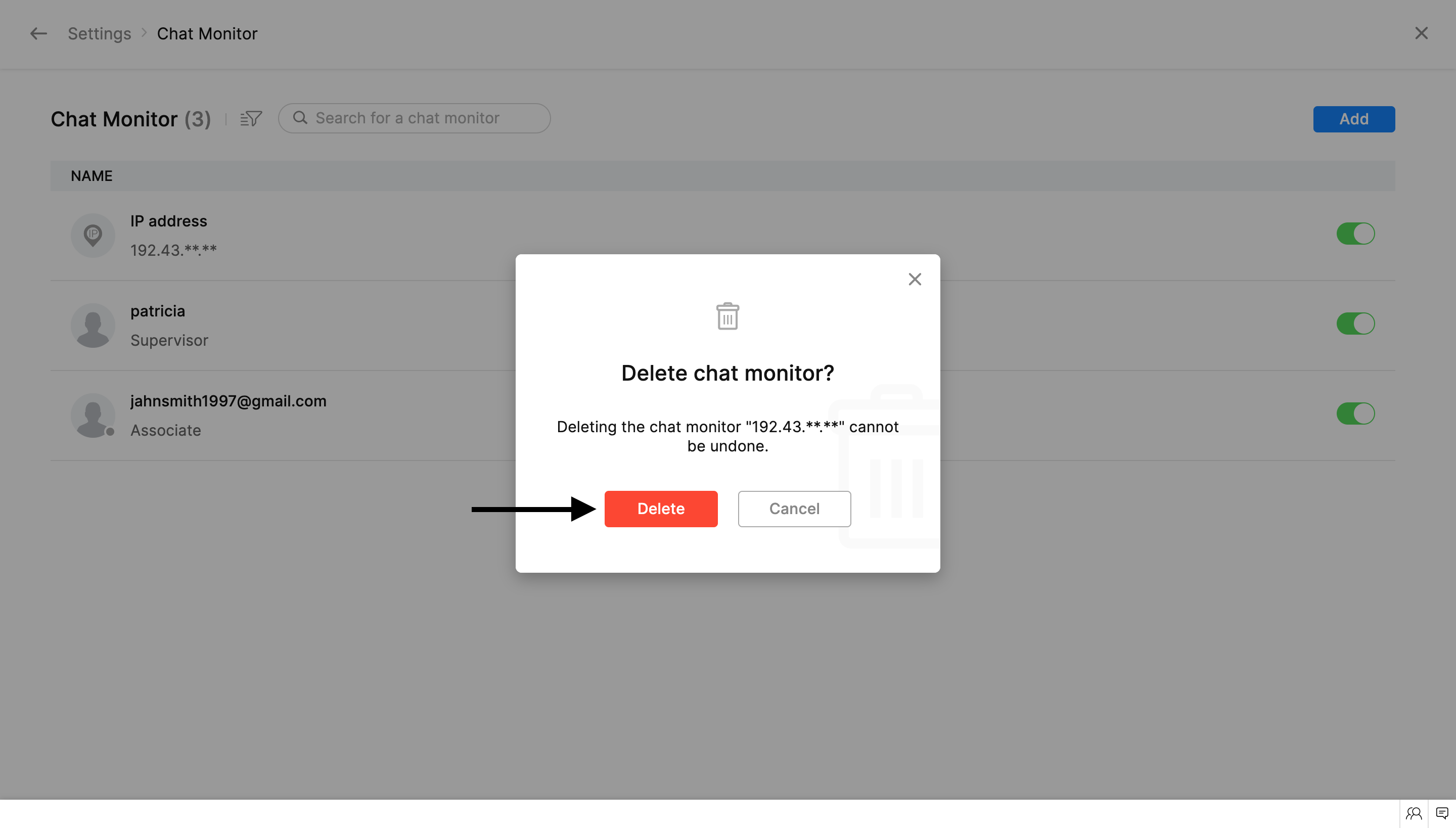This screenshot has height=828, width=1456.
Task: Turn off patricia's monitor toggle
Action: [1355, 324]
